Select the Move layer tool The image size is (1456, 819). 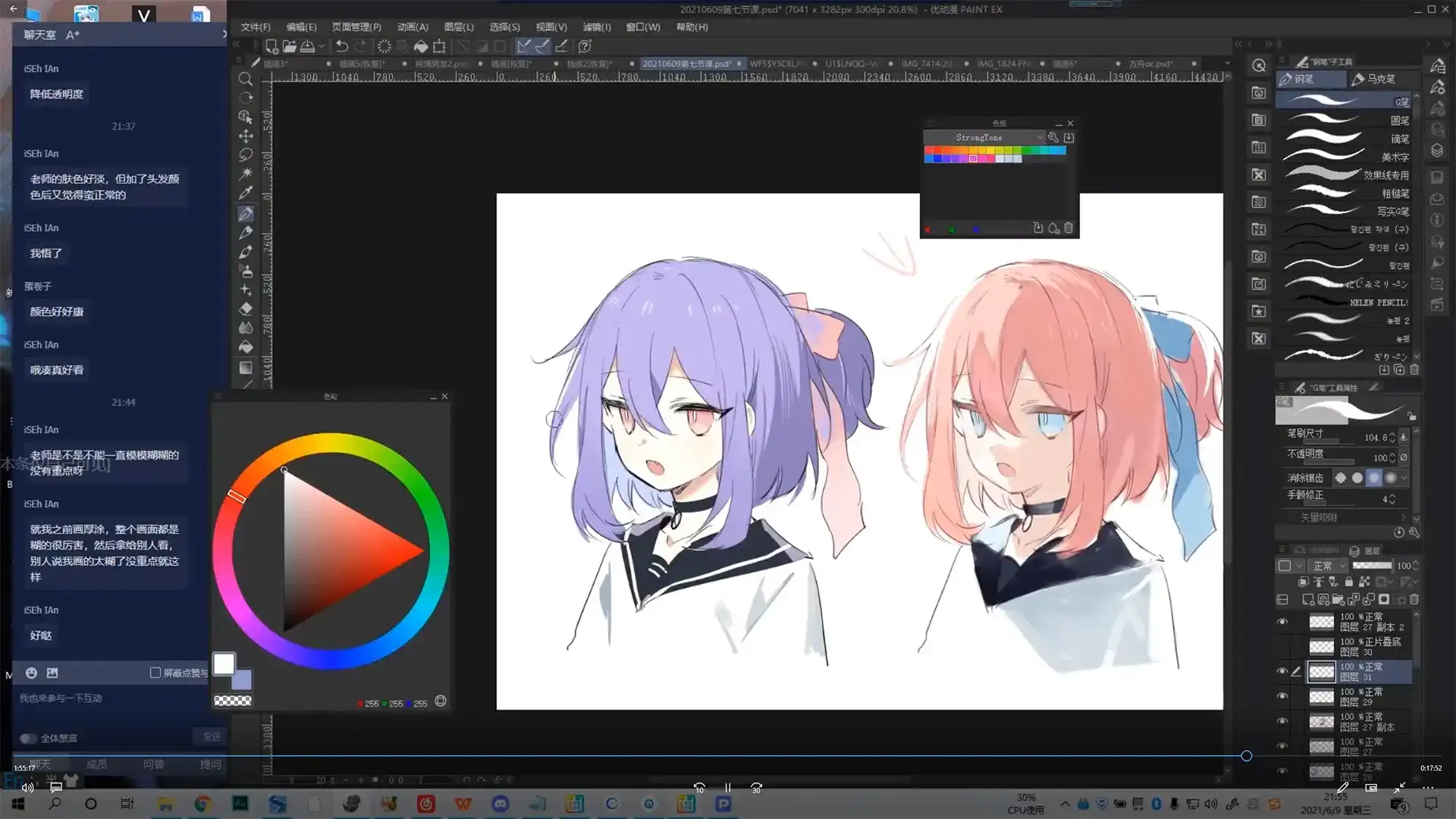[246, 136]
